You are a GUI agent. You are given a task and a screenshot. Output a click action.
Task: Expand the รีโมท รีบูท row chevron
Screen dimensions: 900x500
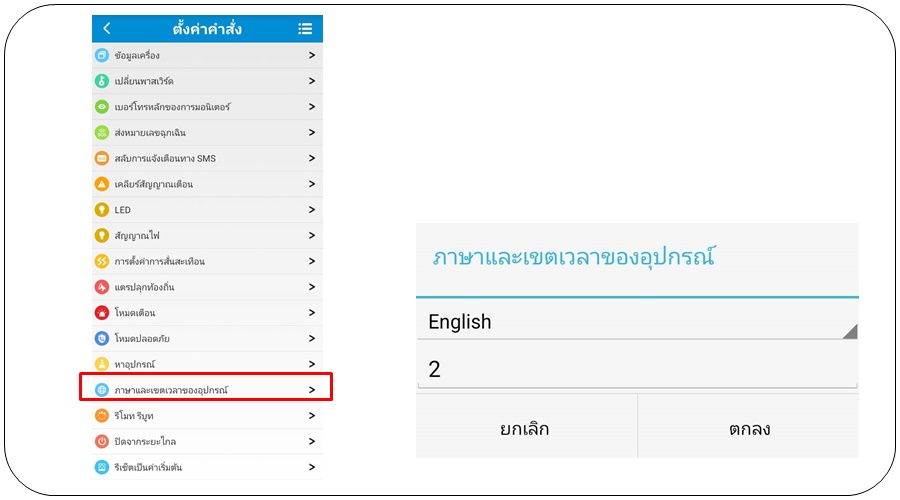(312, 415)
